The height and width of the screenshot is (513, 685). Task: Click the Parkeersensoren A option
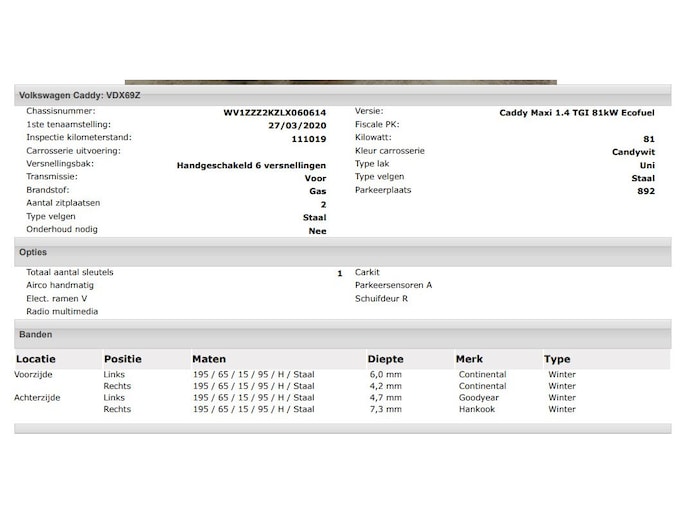point(393,285)
